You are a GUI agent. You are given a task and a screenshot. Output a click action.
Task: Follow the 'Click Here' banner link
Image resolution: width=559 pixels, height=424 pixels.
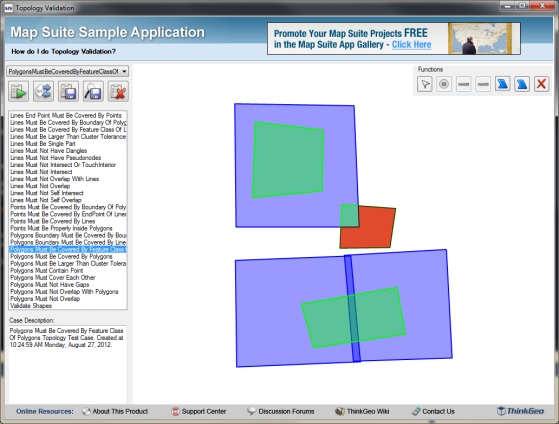(x=411, y=45)
